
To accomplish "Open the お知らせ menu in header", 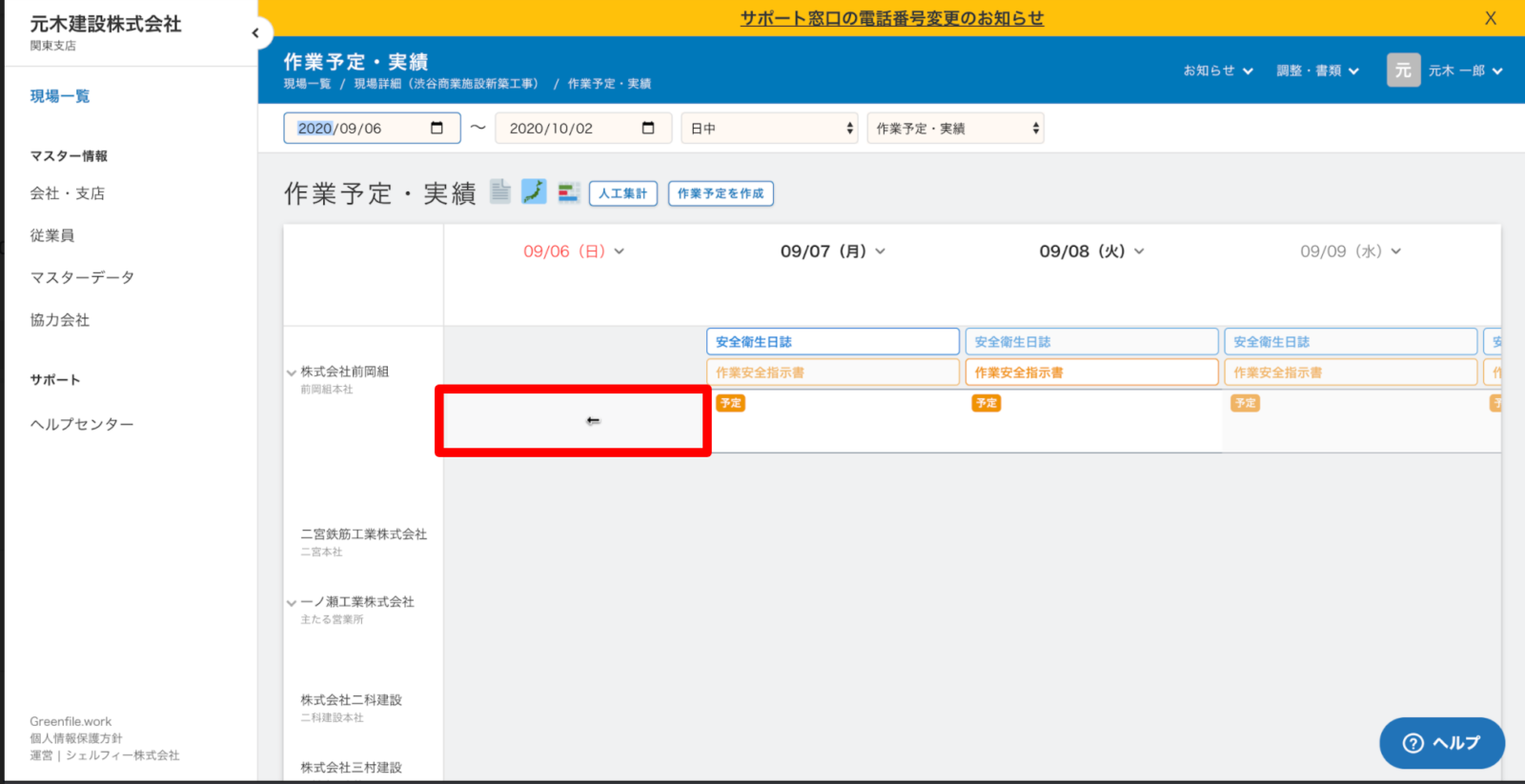I will 1218,70.
